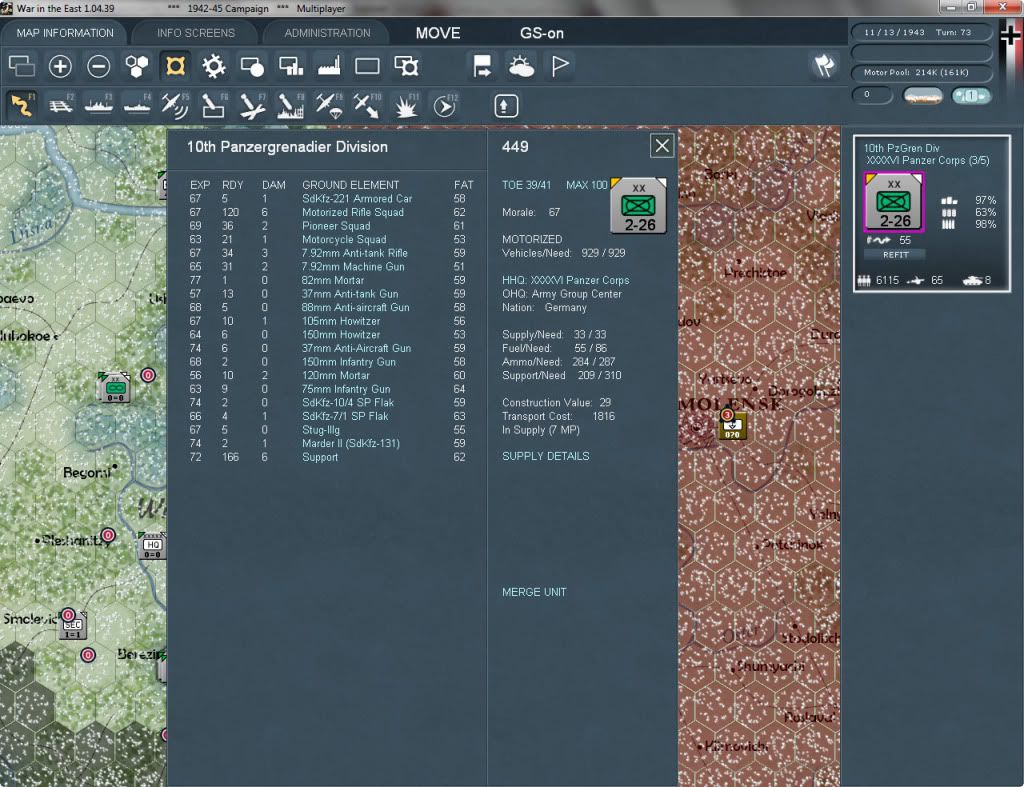Open the MAP INFORMATION tab
This screenshot has height=787, width=1024.
65,33
